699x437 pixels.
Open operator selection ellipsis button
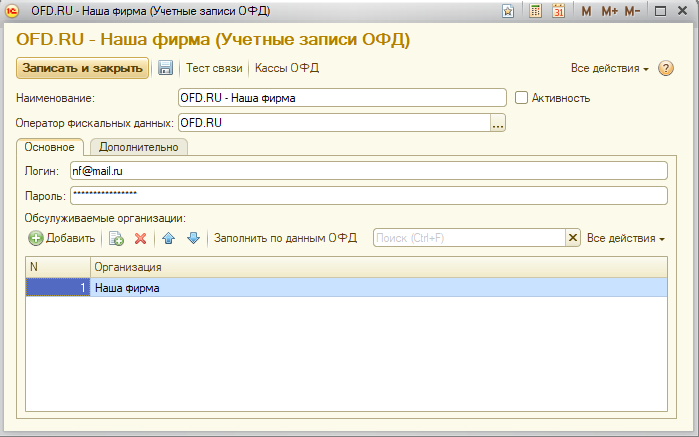click(x=498, y=123)
